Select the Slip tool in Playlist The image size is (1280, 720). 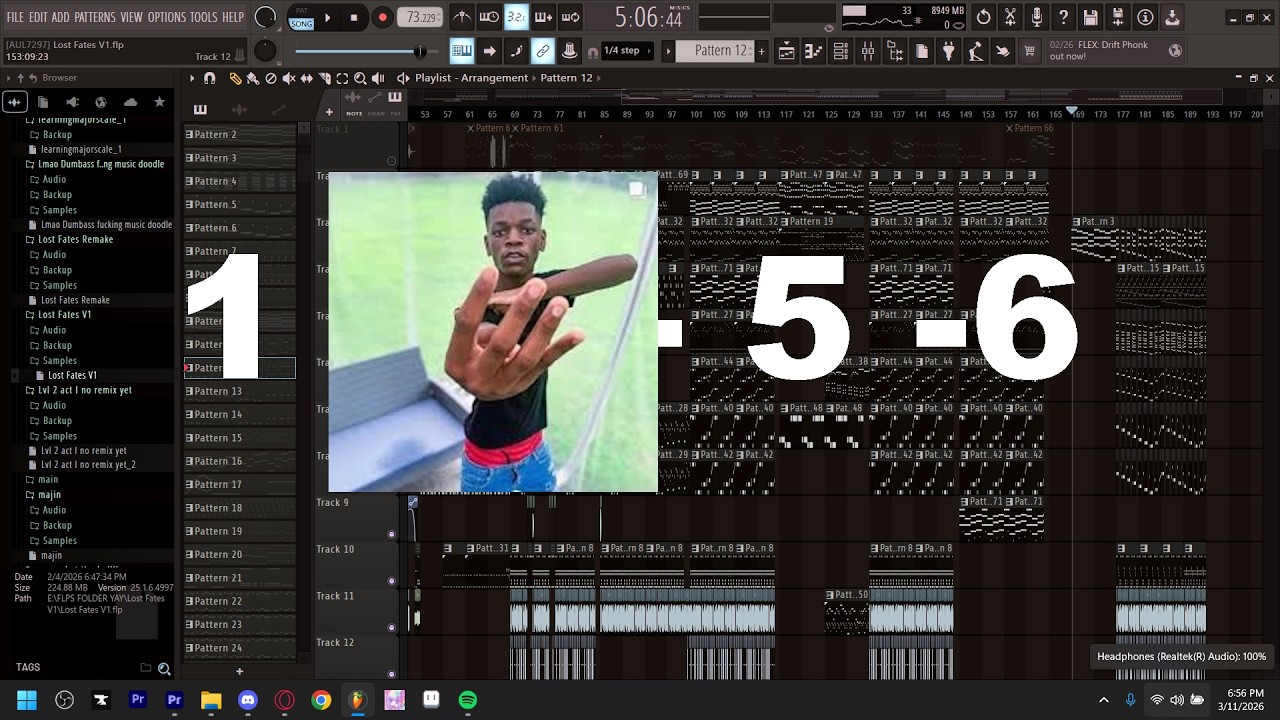coord(307,78)
